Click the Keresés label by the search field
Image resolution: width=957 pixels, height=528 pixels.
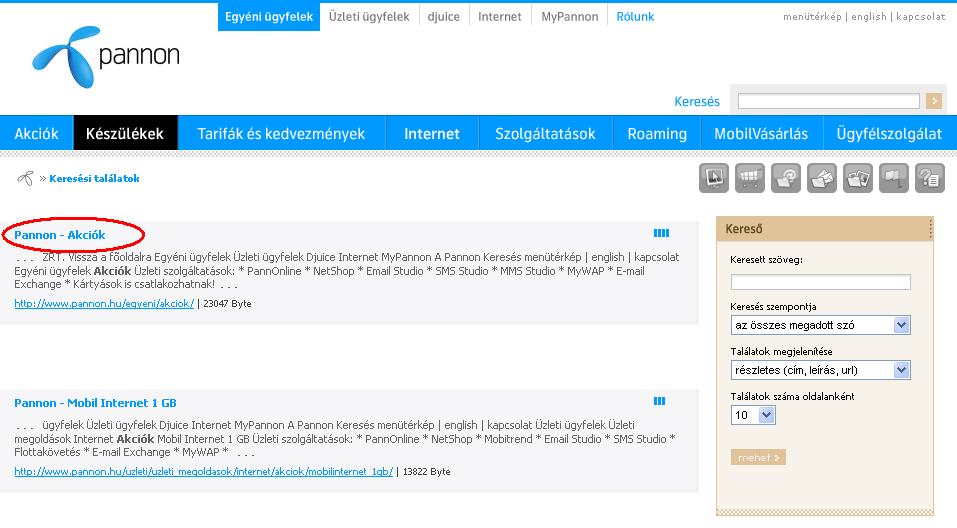(697, 101)
